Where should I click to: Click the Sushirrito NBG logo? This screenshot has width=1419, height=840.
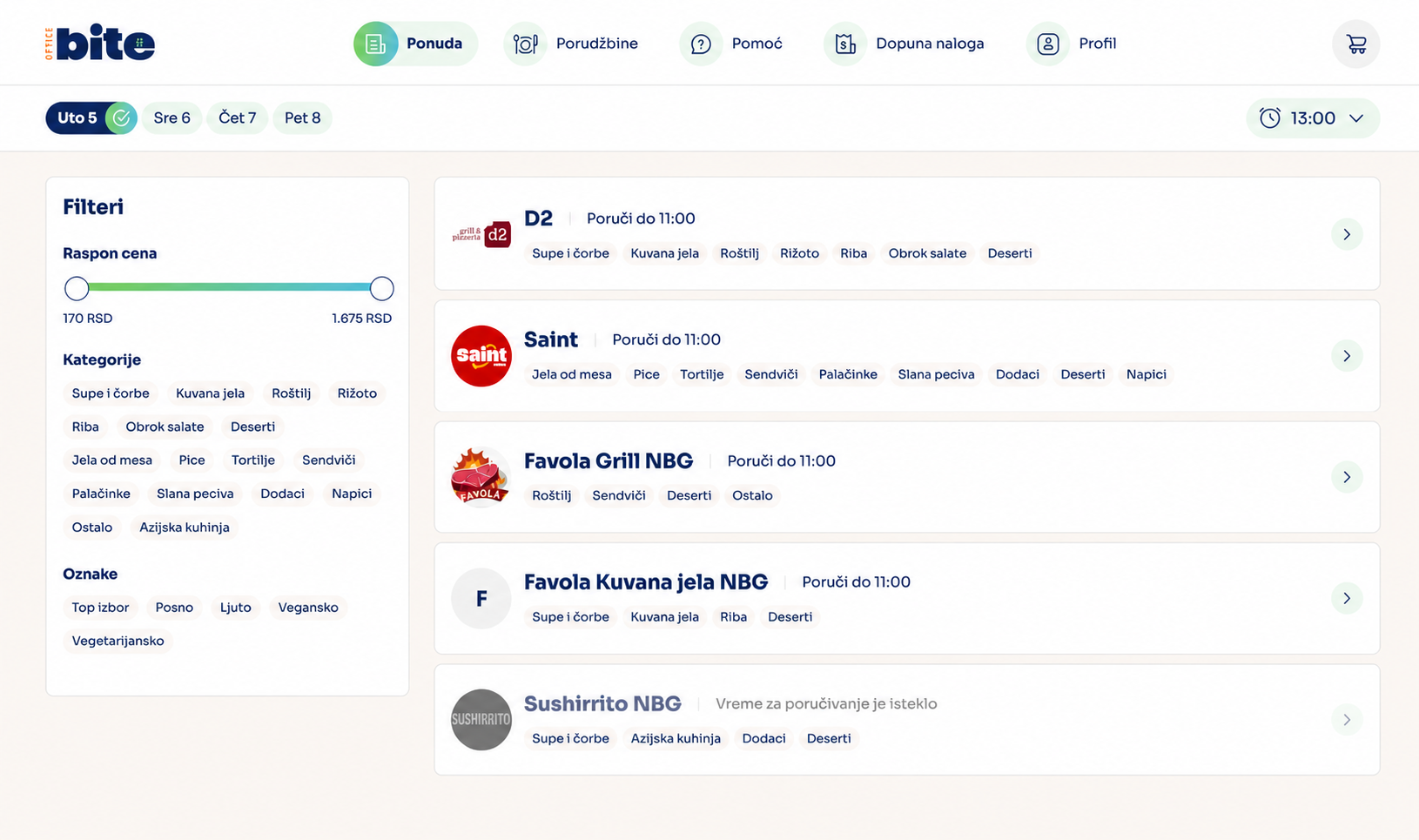tap(481, 720)
